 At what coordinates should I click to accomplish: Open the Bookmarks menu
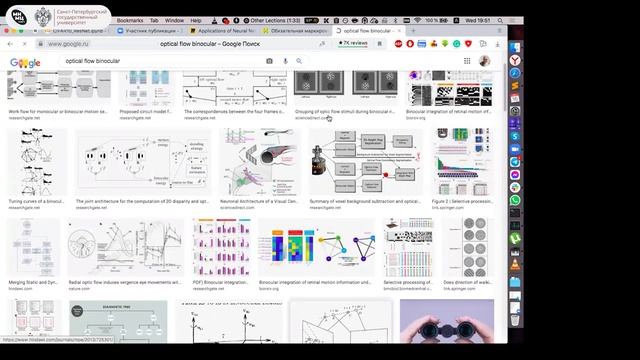pos(130,20)
